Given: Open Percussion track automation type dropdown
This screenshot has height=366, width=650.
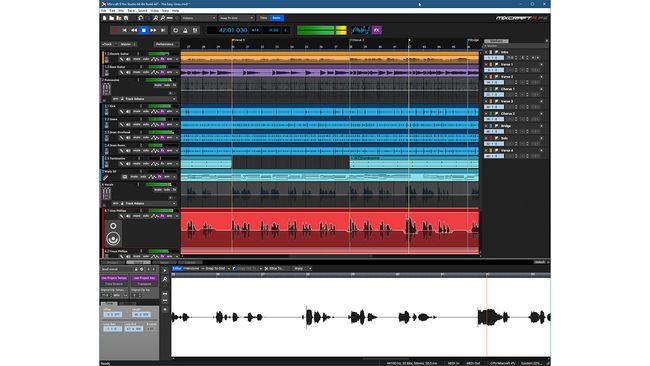Looking at the screenshot, I should [148, 99].
